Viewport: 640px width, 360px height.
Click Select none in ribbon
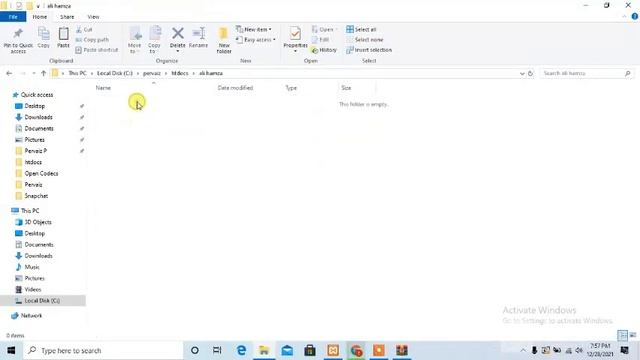[364, 40]
